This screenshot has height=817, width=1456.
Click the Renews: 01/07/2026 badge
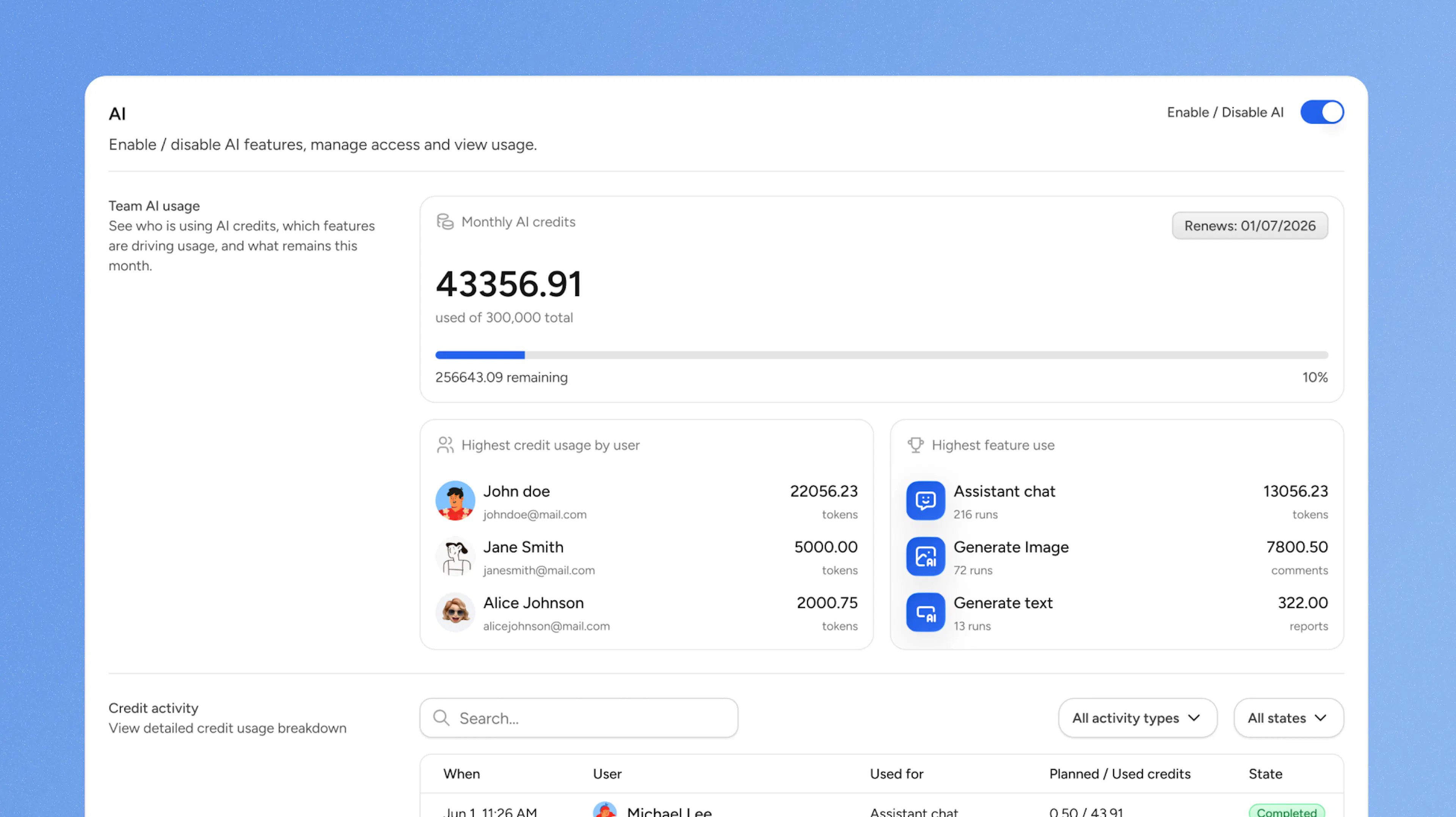[1250, 226]
